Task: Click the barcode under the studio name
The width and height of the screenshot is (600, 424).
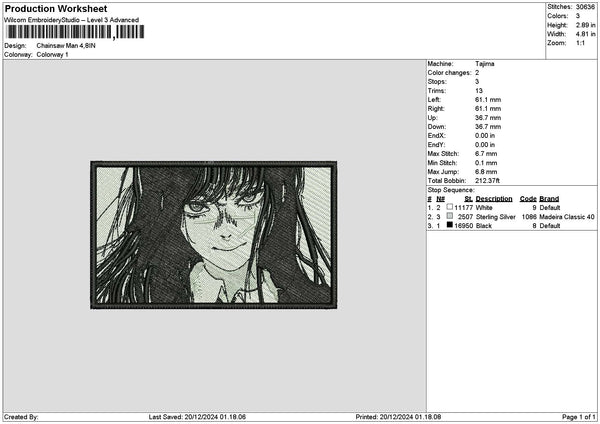Action: [75, 32]
